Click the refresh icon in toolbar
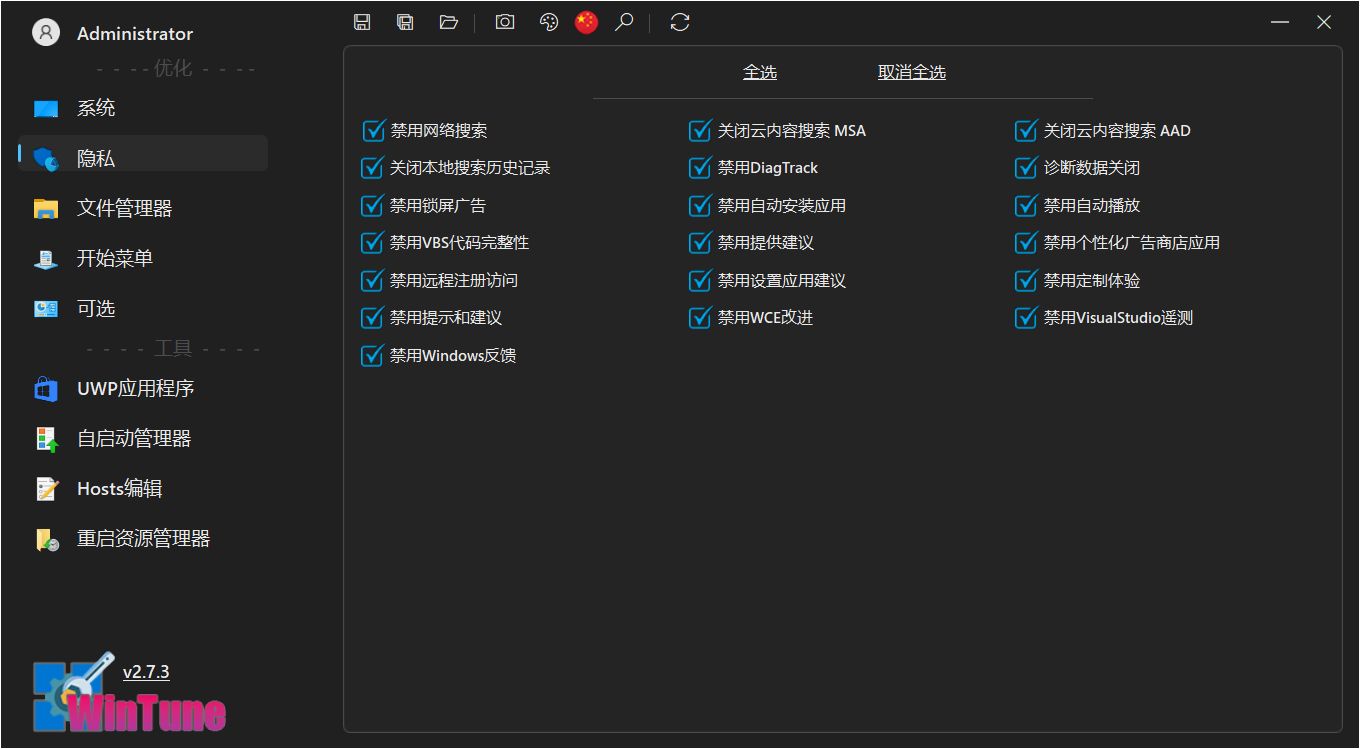Viewport: 1360px width, 749px height. tap(680, 22)
